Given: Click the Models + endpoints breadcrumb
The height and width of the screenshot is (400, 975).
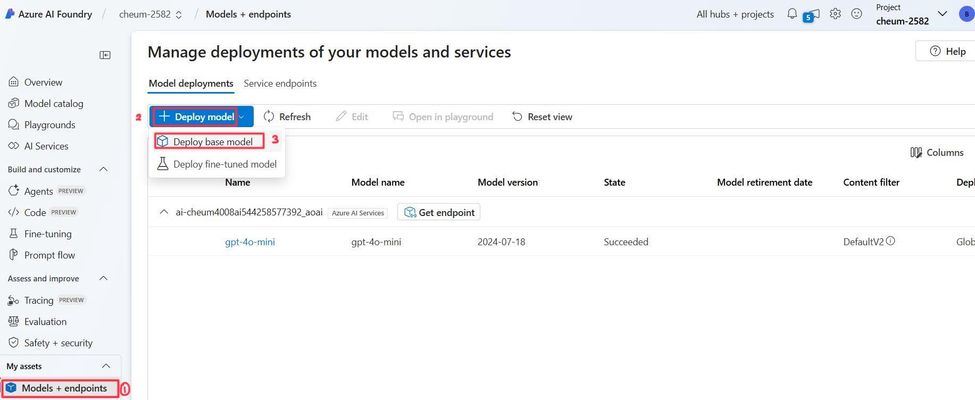Looking at the screenshot, I should (248, 14).
